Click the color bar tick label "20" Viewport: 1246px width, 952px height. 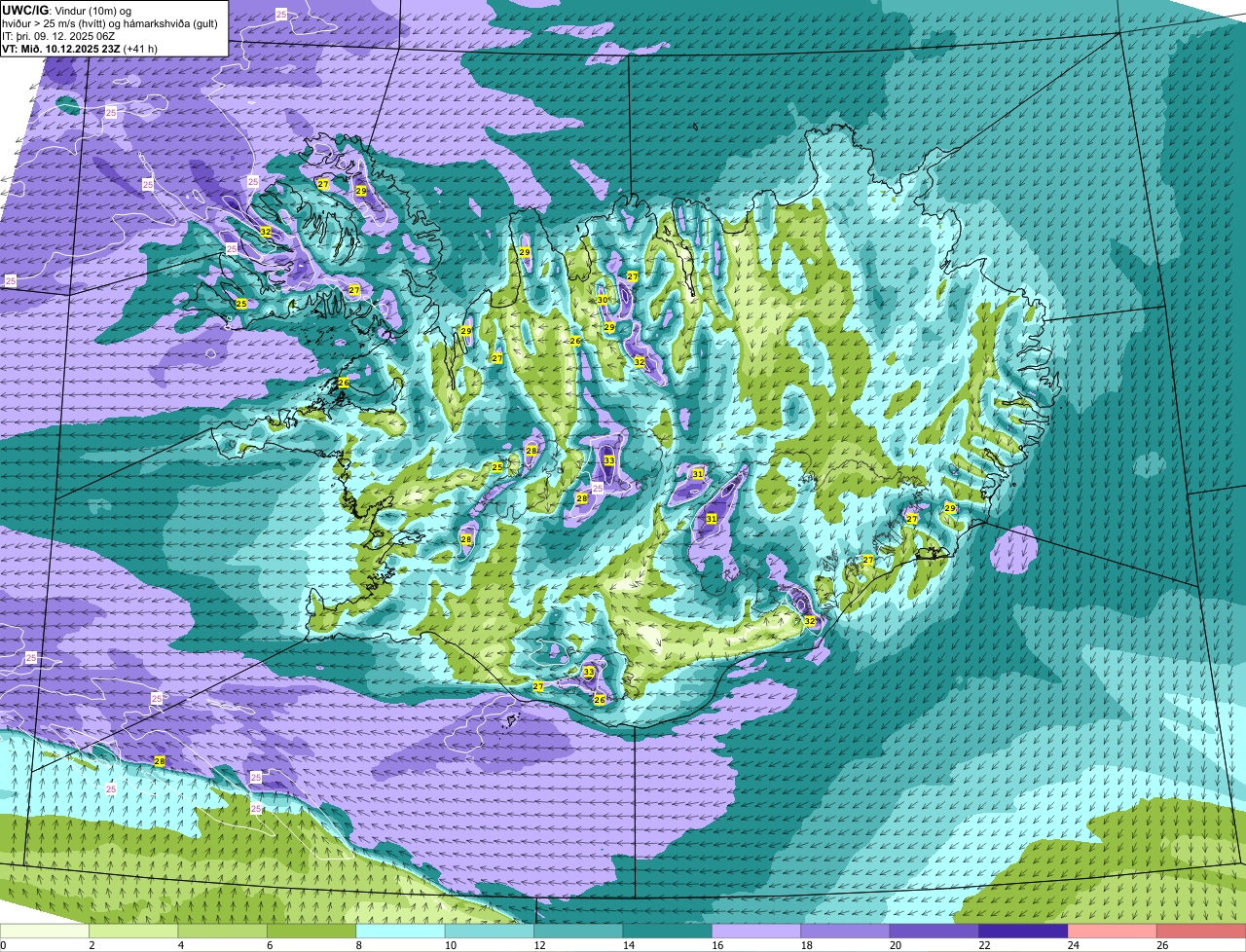tap(894, 945)
